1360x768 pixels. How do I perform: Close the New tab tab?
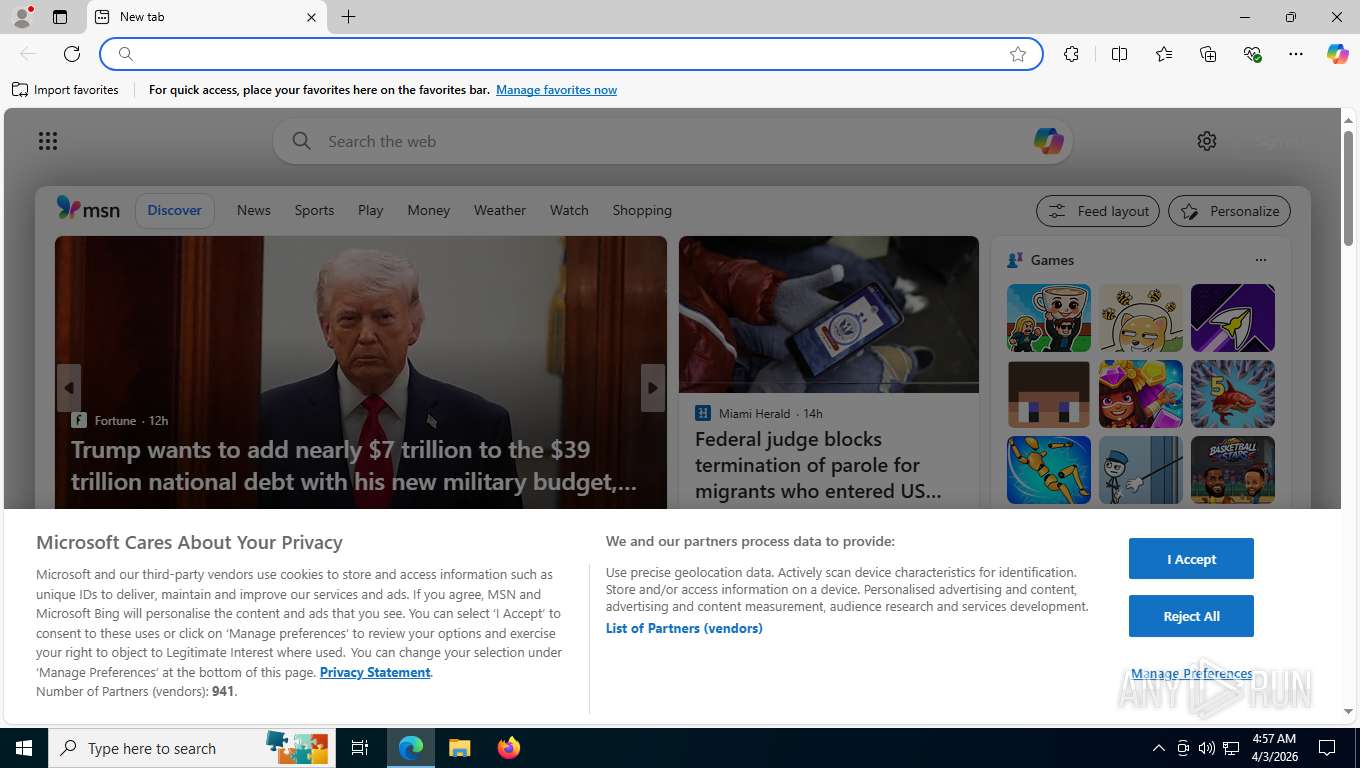311,17
